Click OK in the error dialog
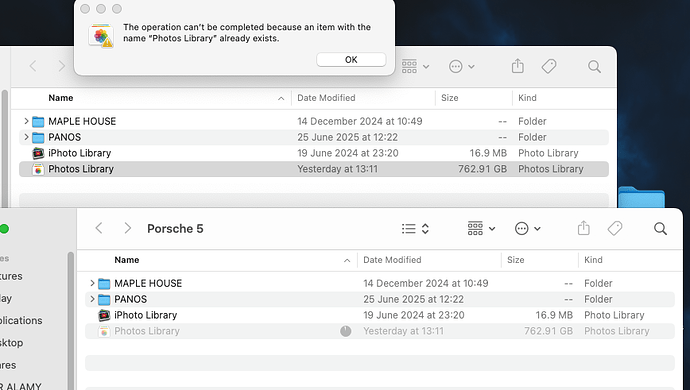This screenshot has width=690, height=390. point(351,59)
